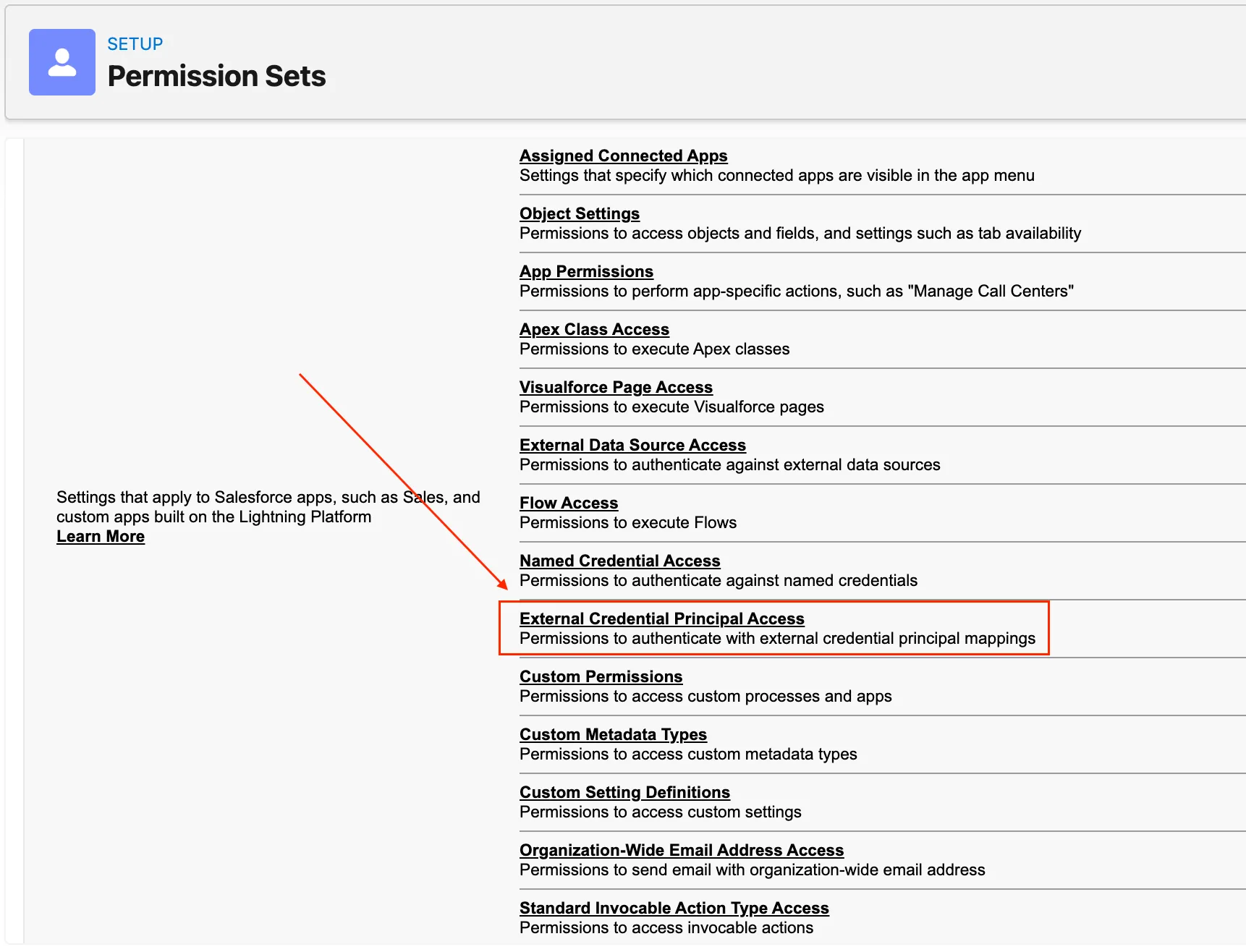Open Named Credential Access
The width and height of the screenshot is (1246, 952).
[619, 561]
